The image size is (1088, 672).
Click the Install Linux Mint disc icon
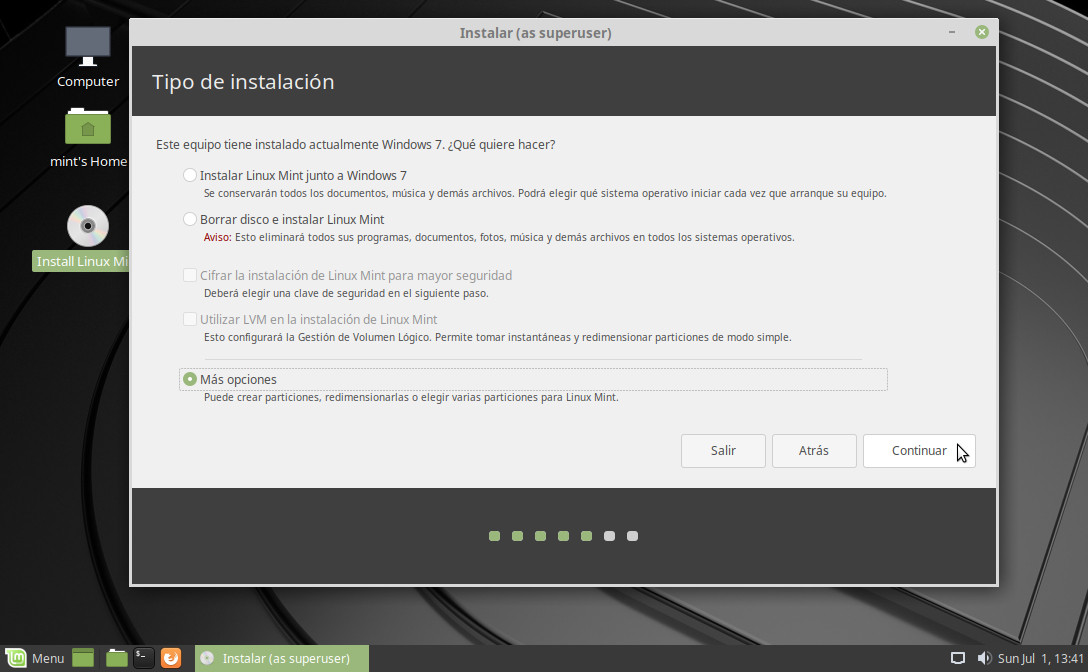(x=88, y=226)
